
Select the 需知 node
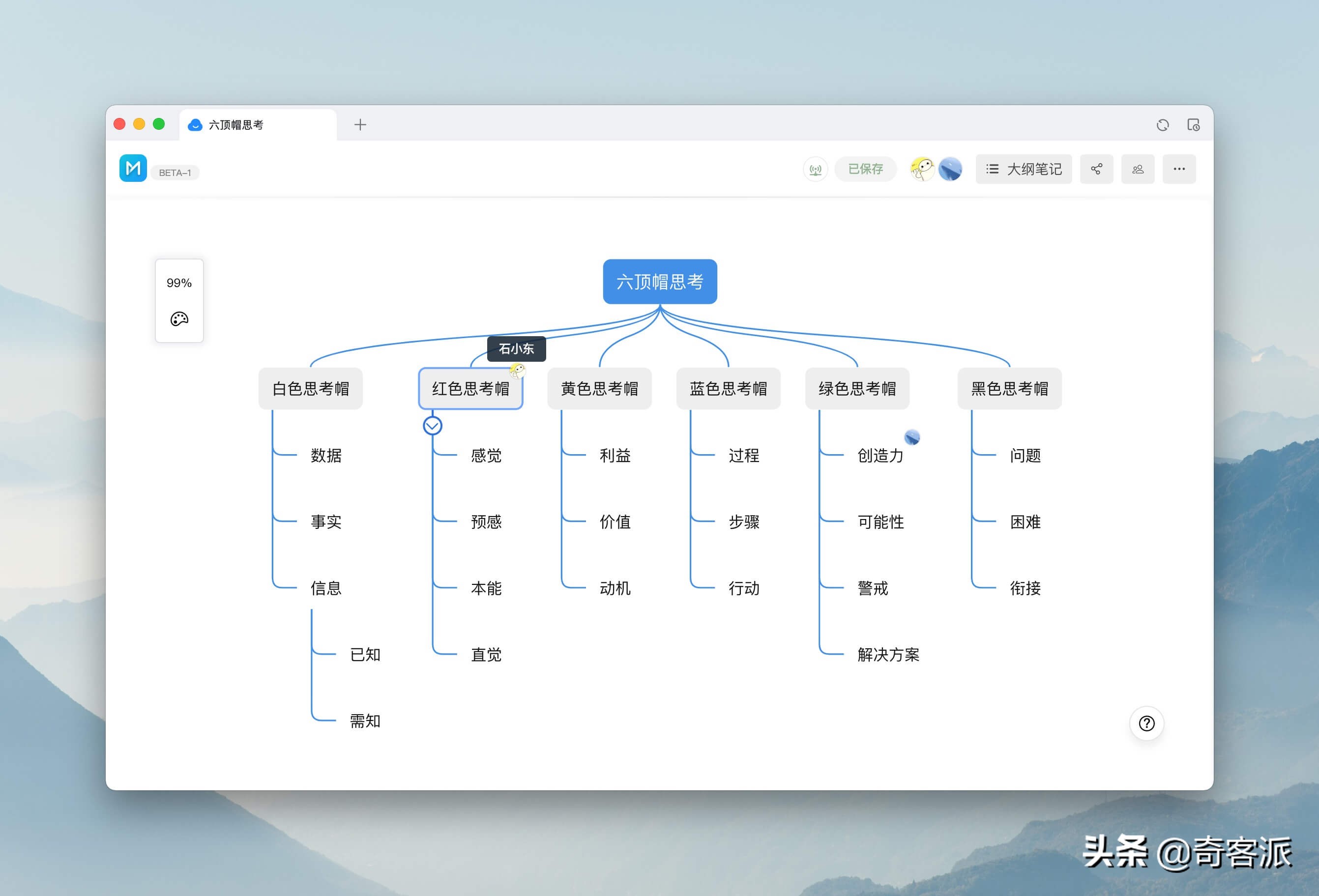click(x=365, y=721)
